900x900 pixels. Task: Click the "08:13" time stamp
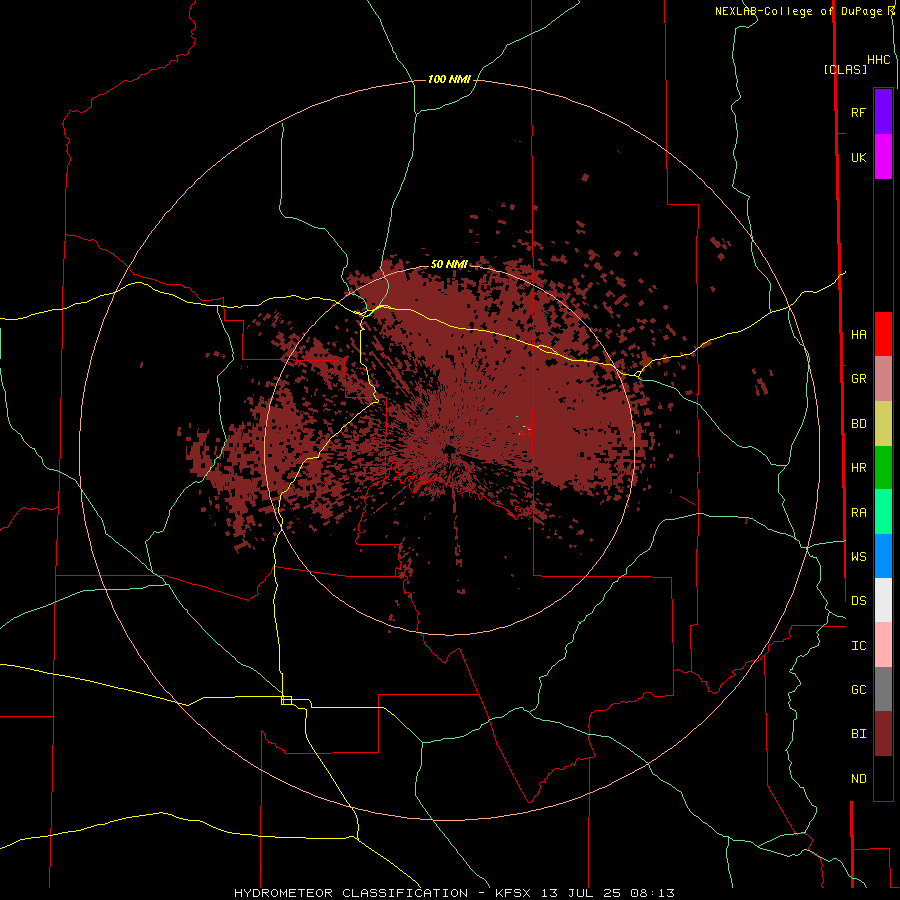click(x=655, y=893)
